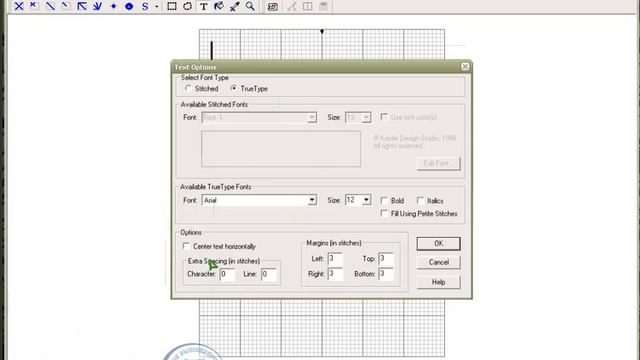The width and height of the screenshot is (640, 360).
Task: Select the French knot small dot tool
Action: 113,6
